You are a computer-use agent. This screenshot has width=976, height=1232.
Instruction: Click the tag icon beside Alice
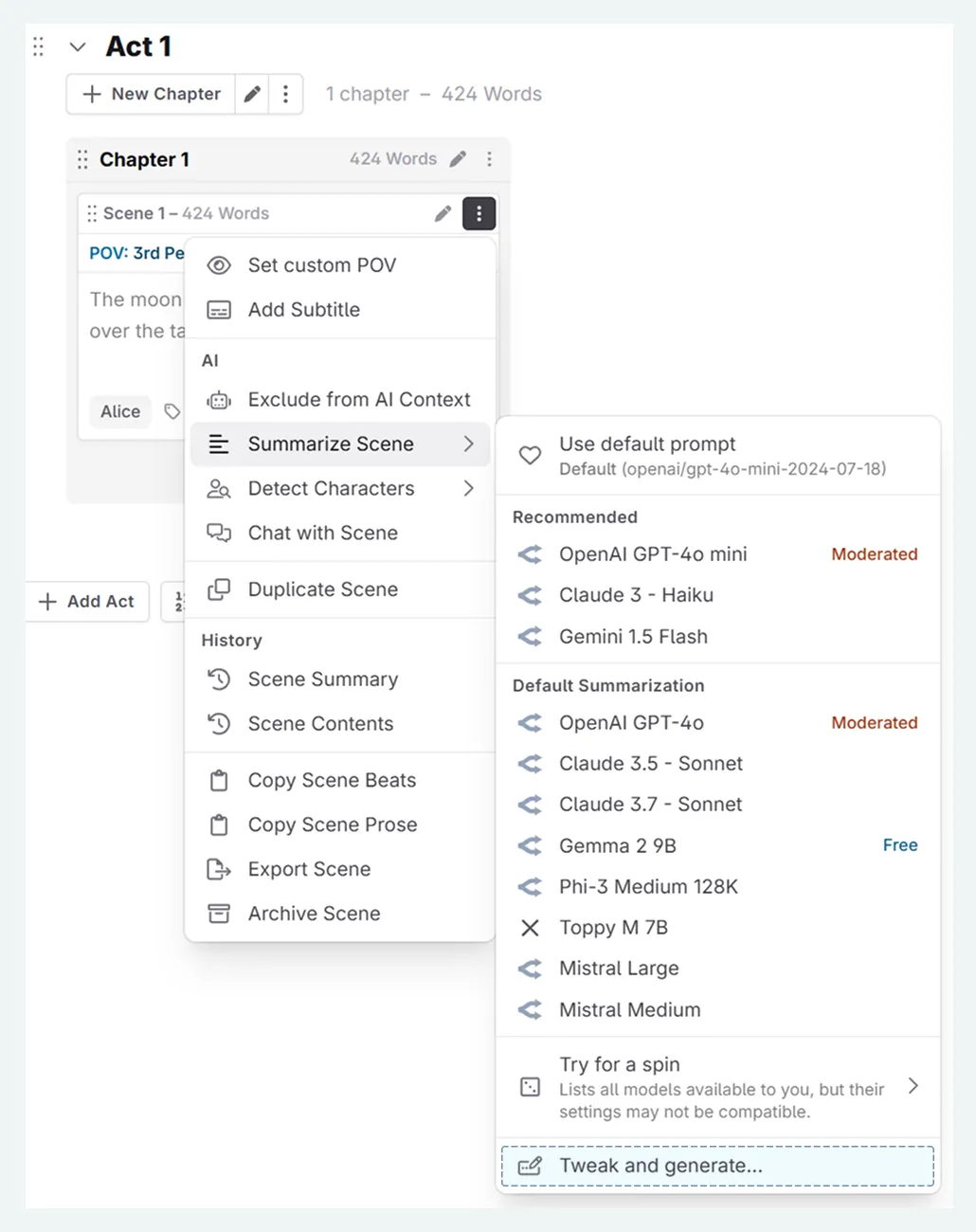coord(172,411)
